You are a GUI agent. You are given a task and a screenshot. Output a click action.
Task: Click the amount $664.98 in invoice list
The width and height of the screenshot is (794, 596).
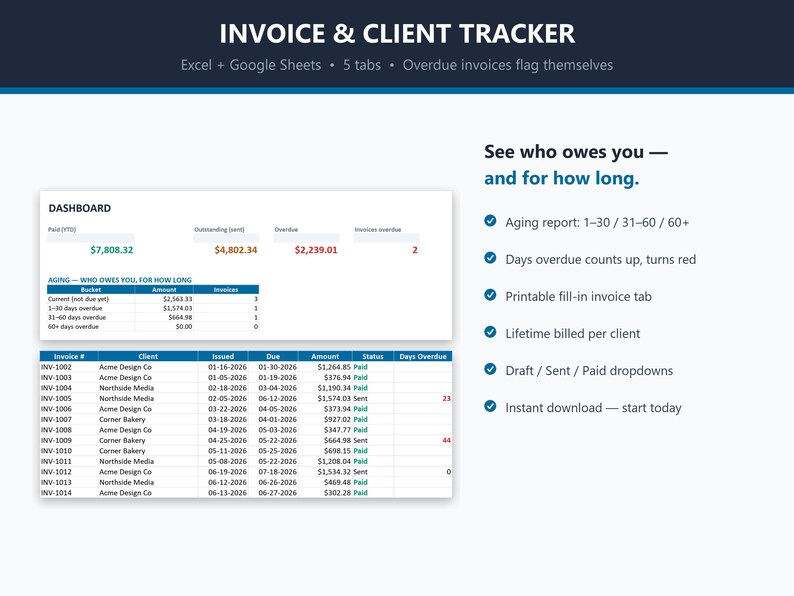pos(337,441)
